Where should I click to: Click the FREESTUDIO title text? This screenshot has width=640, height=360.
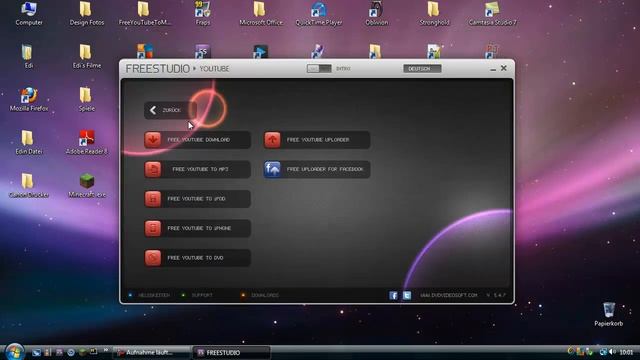158,69
